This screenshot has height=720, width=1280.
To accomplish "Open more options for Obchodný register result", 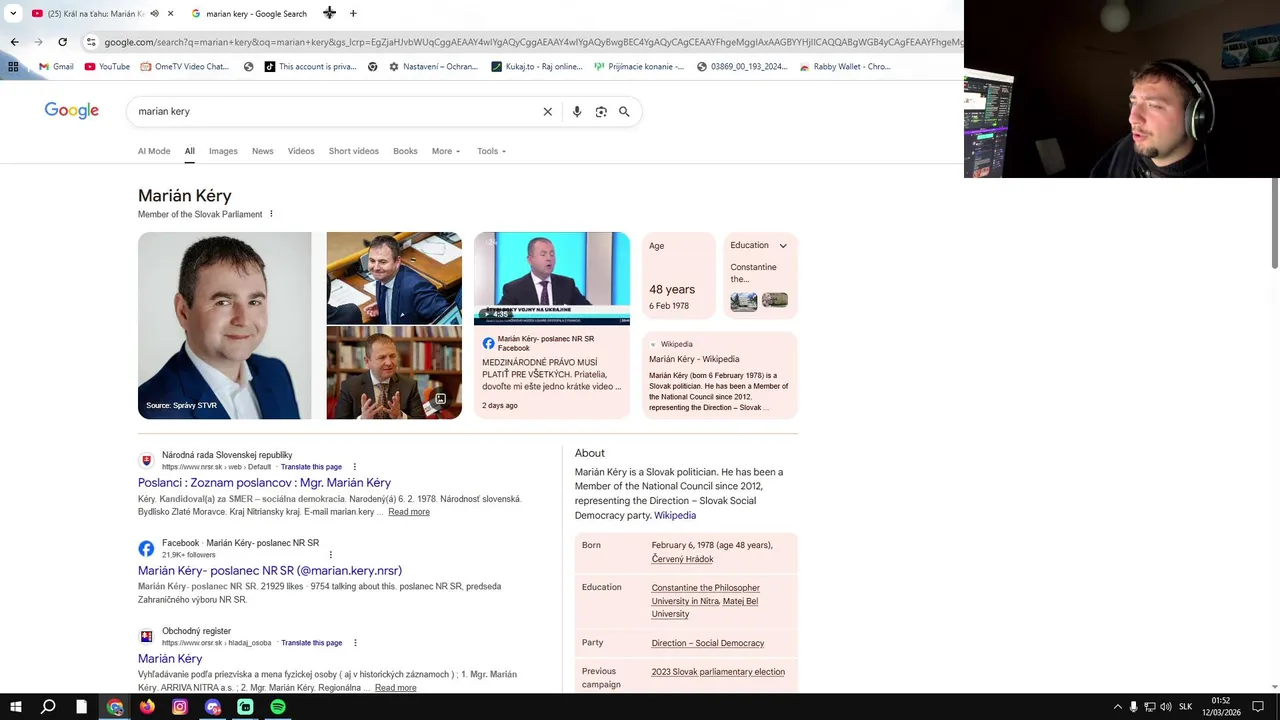I will point(355,643).
